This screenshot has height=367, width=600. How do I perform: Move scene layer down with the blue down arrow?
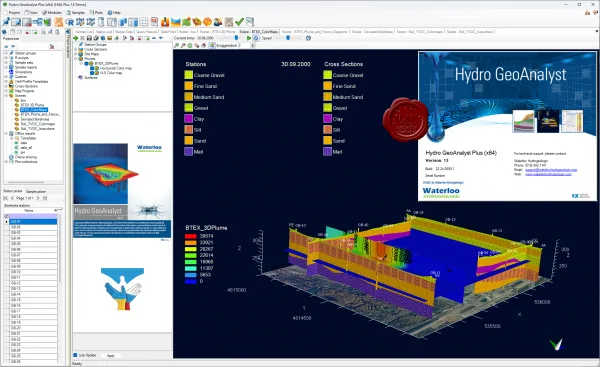pos(161,38)
